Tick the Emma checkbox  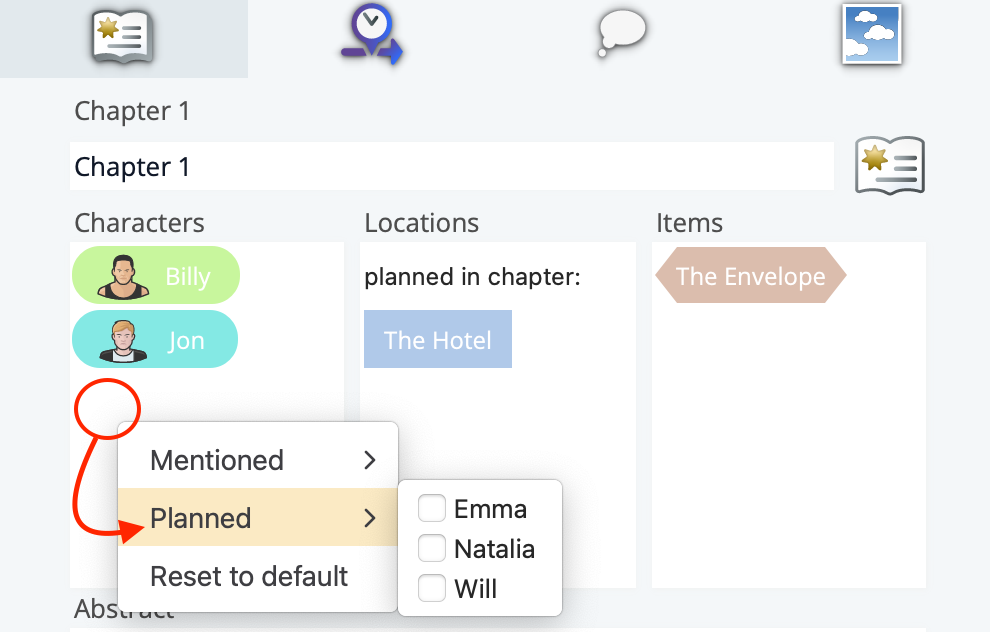tap(432, 508)
